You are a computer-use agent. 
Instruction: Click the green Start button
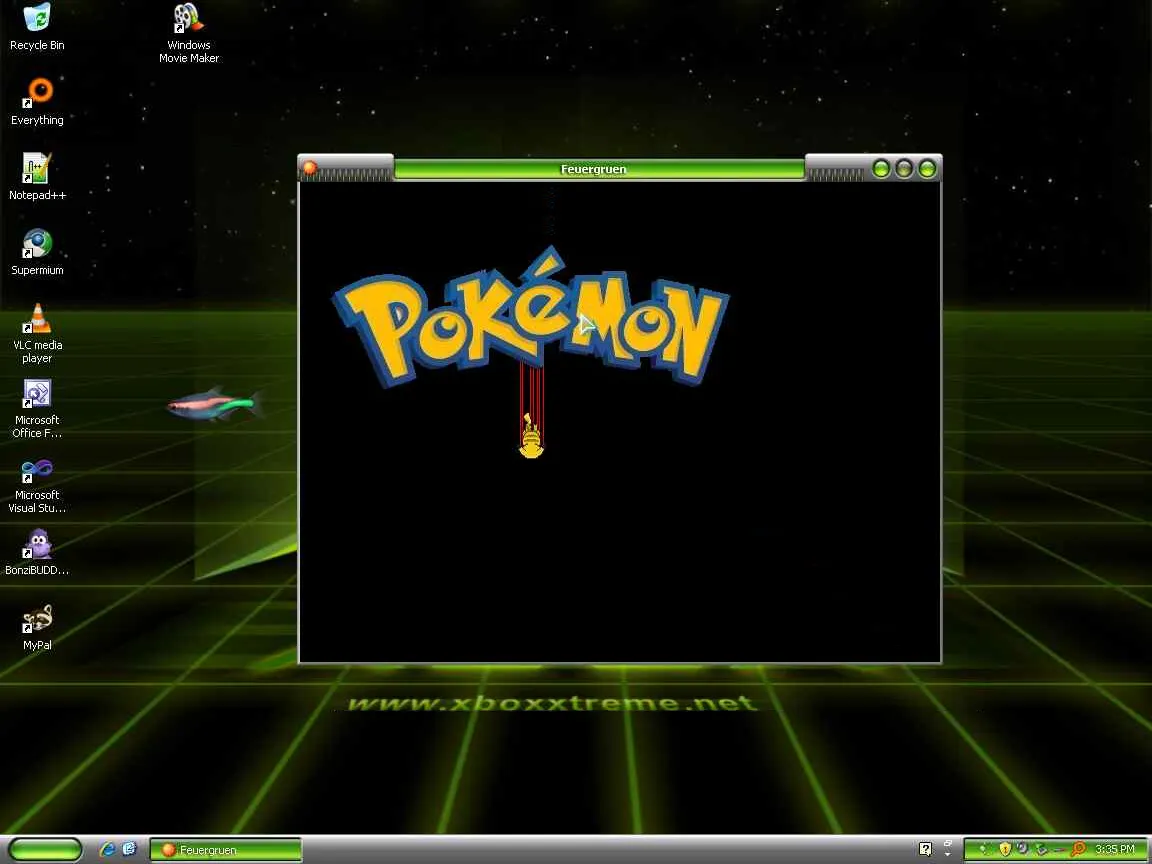[x=45, y=850]
